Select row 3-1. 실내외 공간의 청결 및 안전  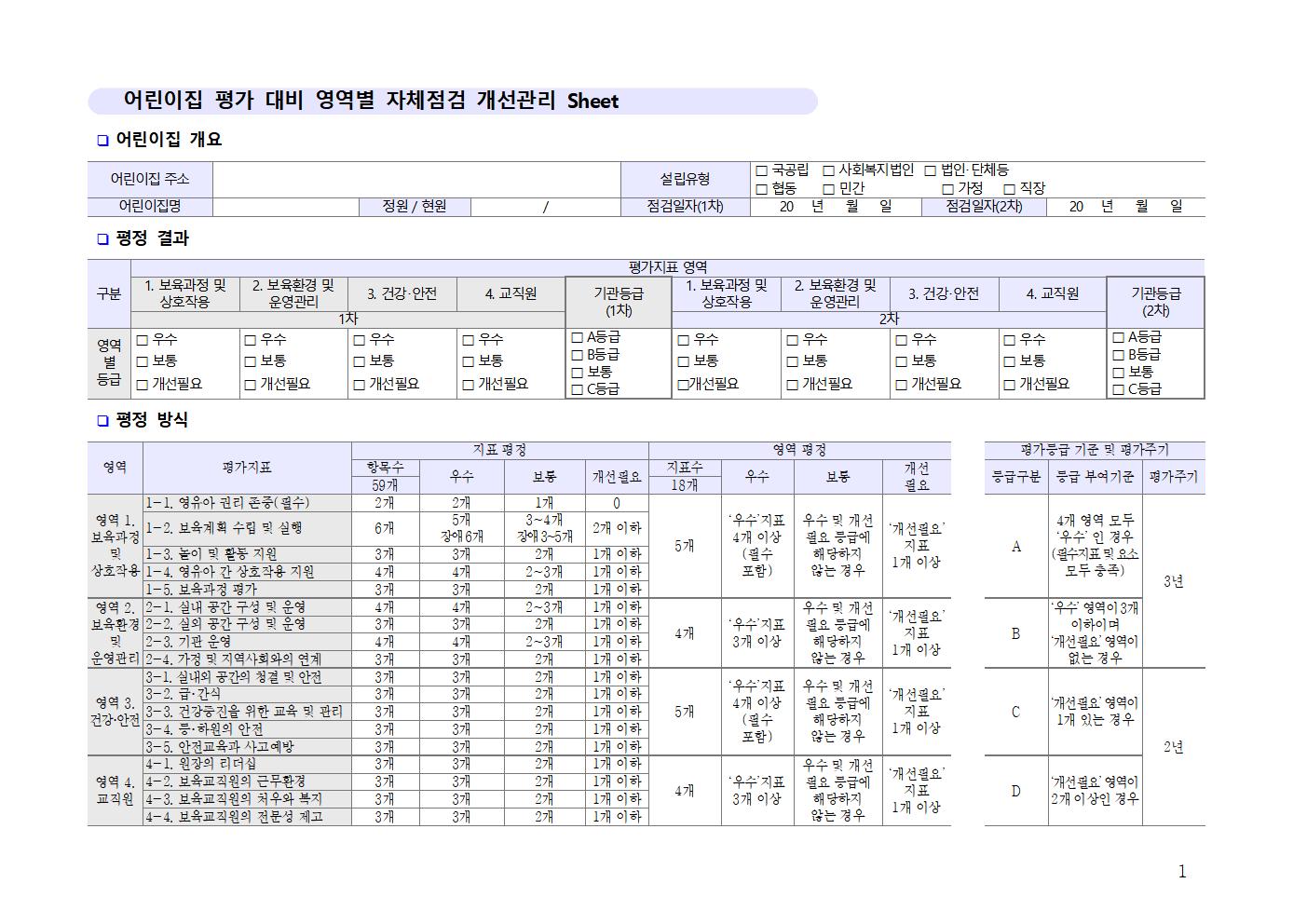tap(247, 677)
